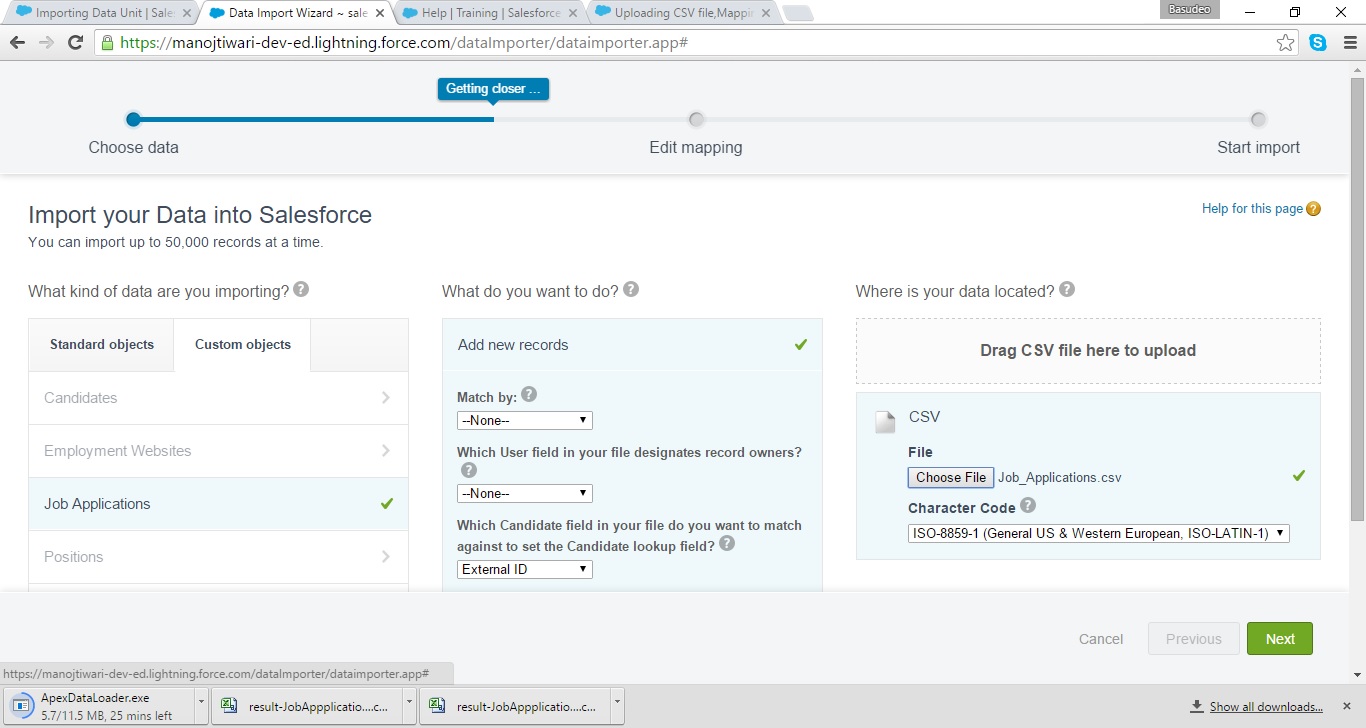The width and height of the screenshot is (1366, 728).
Task: Click the ApexDataLoader.exe download icon
Action: pos(21,705)
